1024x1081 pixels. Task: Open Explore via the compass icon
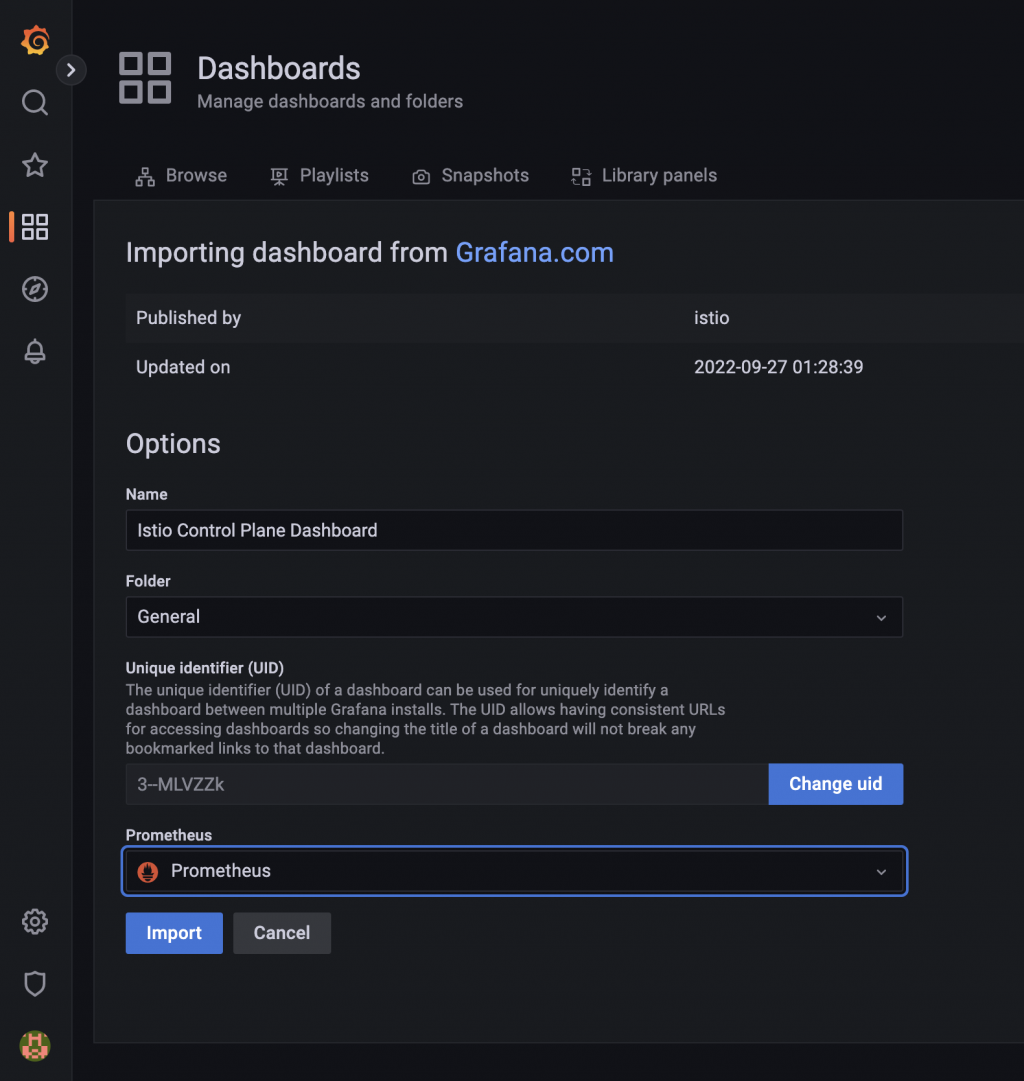(x=35, y=289)
